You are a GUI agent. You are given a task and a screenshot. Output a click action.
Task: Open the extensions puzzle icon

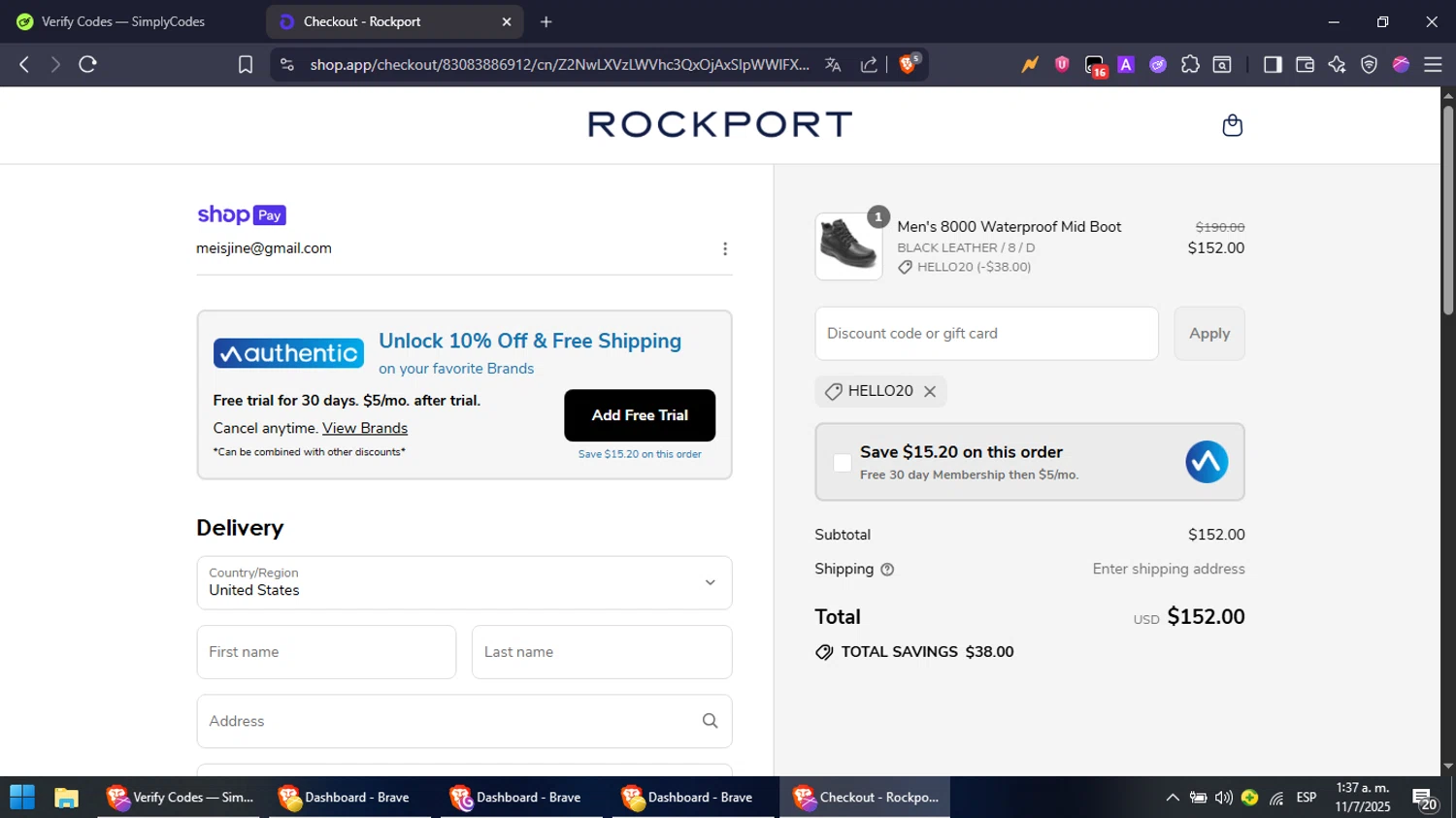pyautogui.click(x=1190, y=64)
